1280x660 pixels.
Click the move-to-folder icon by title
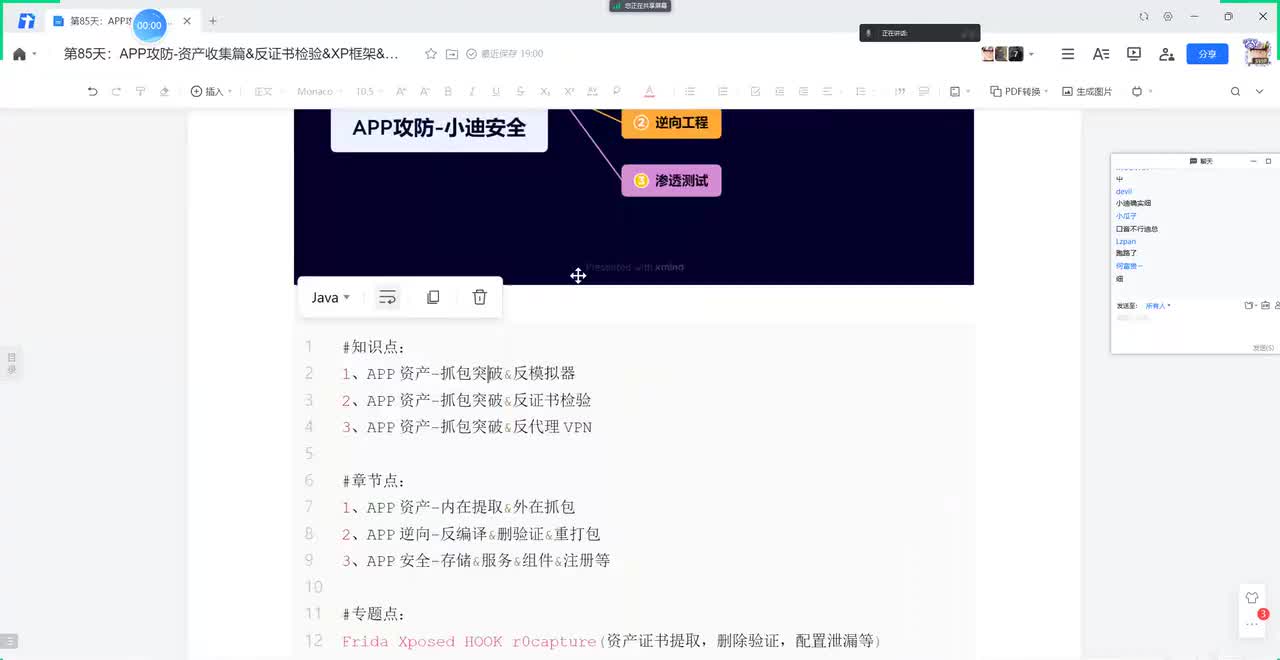tap(452, 54)
